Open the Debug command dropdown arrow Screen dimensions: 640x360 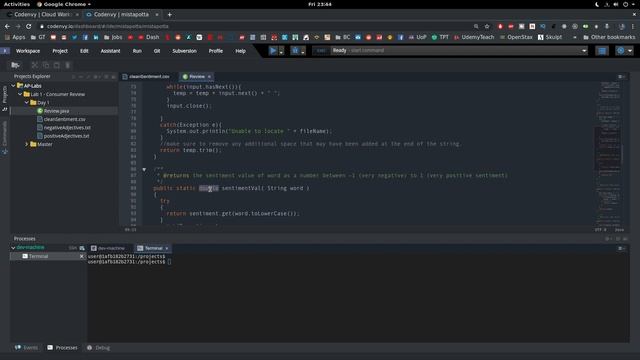click(x=303, y=51)
